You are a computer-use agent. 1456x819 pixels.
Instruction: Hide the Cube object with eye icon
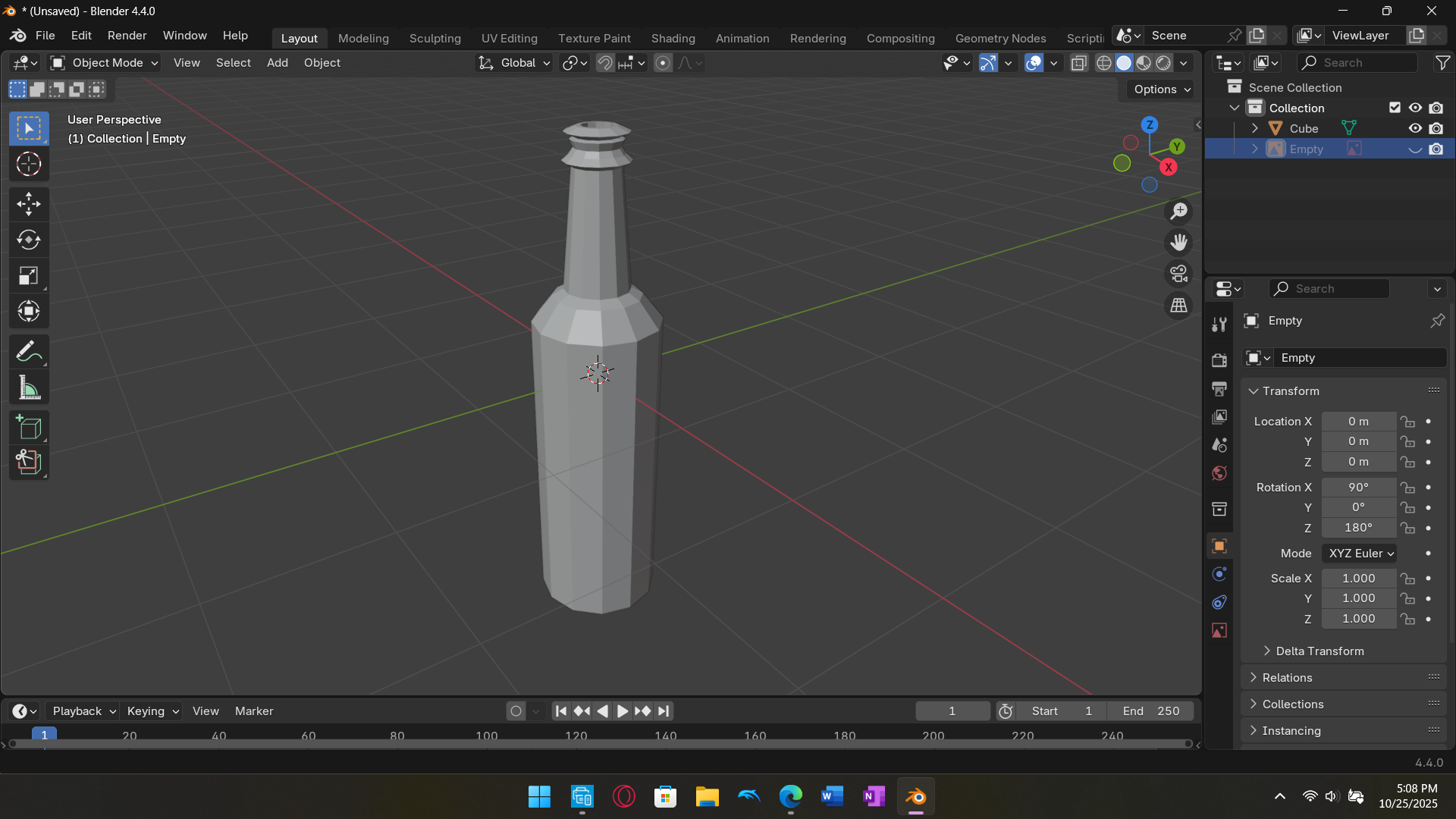pyautogui.click(x=1415, y=128)
